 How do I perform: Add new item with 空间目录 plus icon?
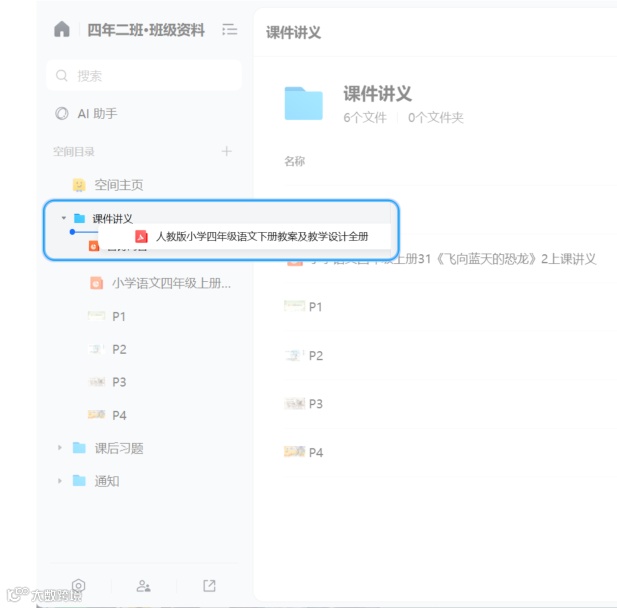click(226, 151)
